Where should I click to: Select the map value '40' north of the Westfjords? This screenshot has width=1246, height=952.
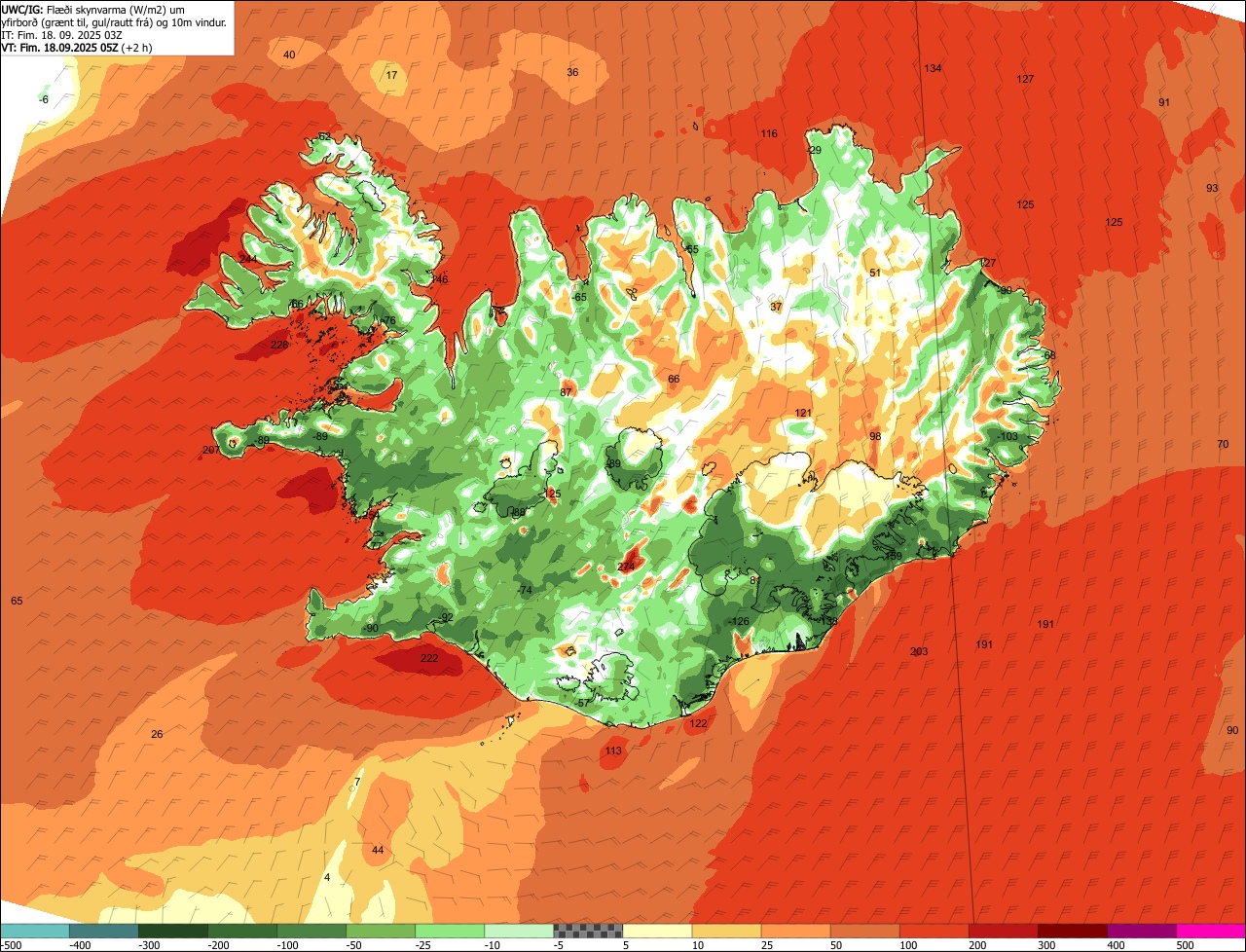click(x=289, y=55)
